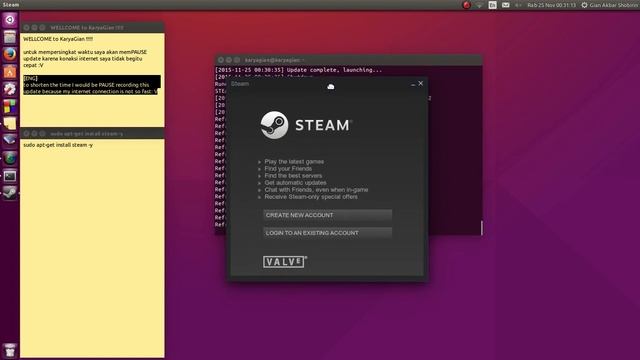Open the mail indicator in the top panel
640x360 pixels.
[x=505, y=5]
